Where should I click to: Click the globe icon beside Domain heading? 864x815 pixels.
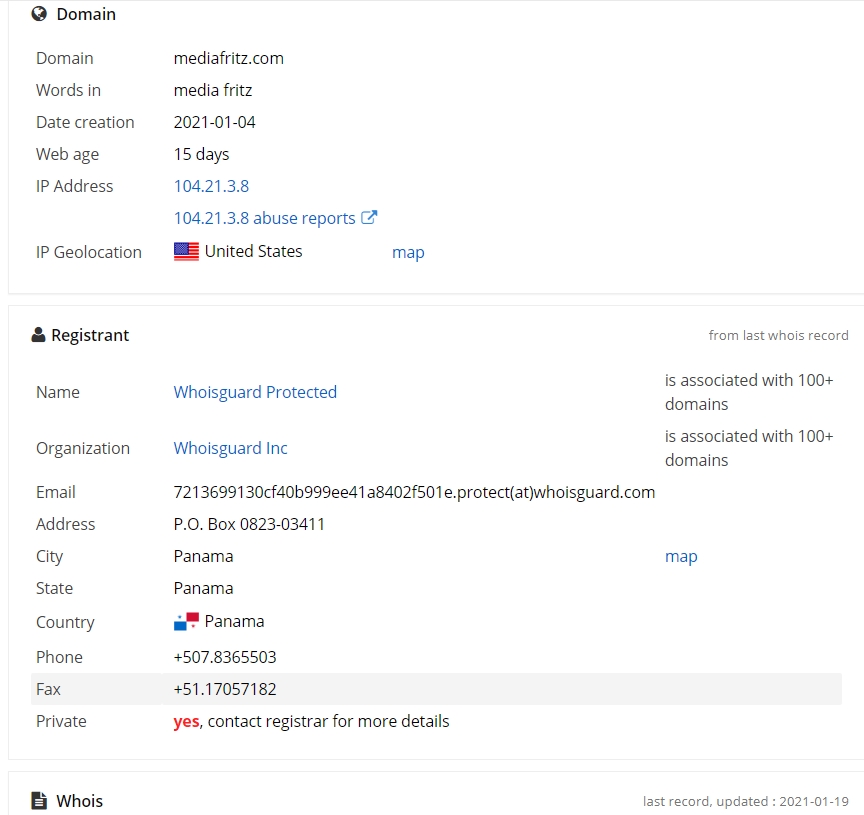pyautogui.click(x=39, y=14)
